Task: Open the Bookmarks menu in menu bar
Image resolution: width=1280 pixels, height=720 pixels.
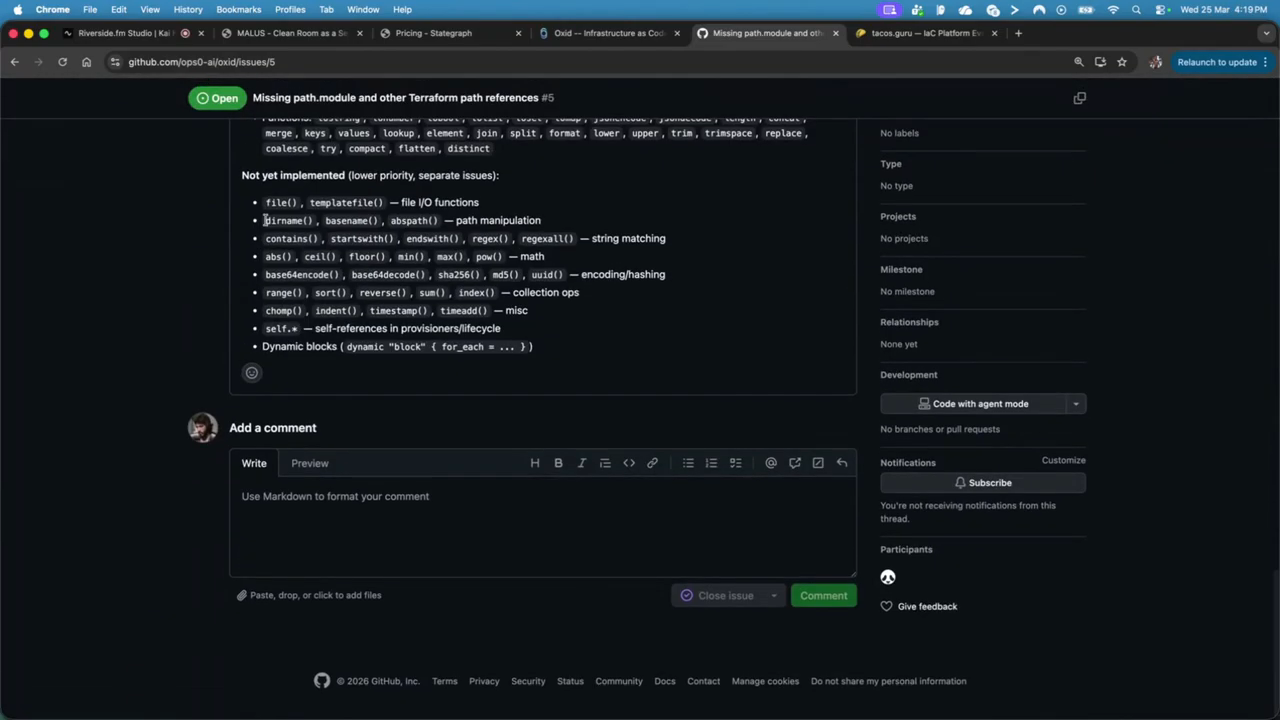Action: (238, 9)
